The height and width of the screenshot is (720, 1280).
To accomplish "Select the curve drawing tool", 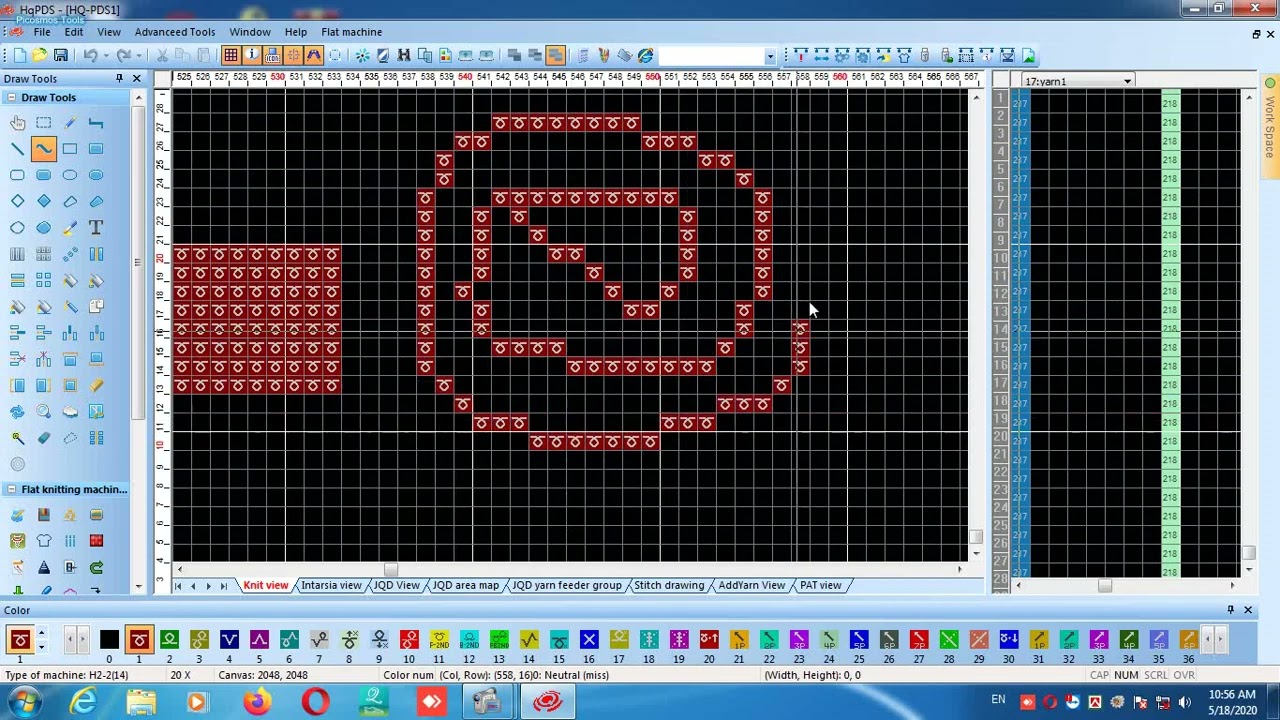I will click(43, 149).
